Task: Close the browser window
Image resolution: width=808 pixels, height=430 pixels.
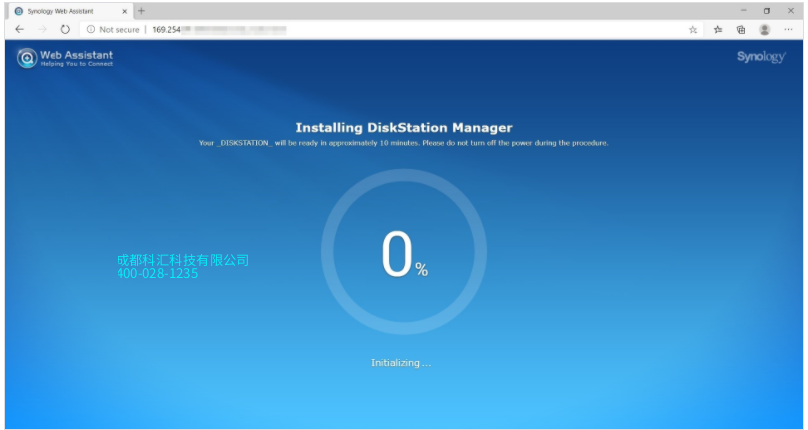Action: pos(790,11)
